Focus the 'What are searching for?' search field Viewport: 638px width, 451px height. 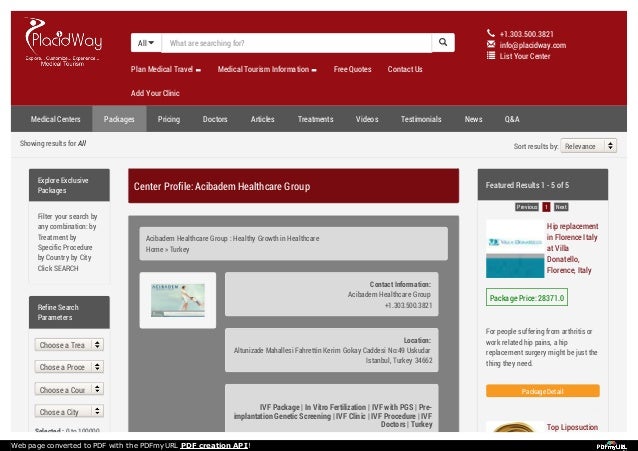coord(297,43)
